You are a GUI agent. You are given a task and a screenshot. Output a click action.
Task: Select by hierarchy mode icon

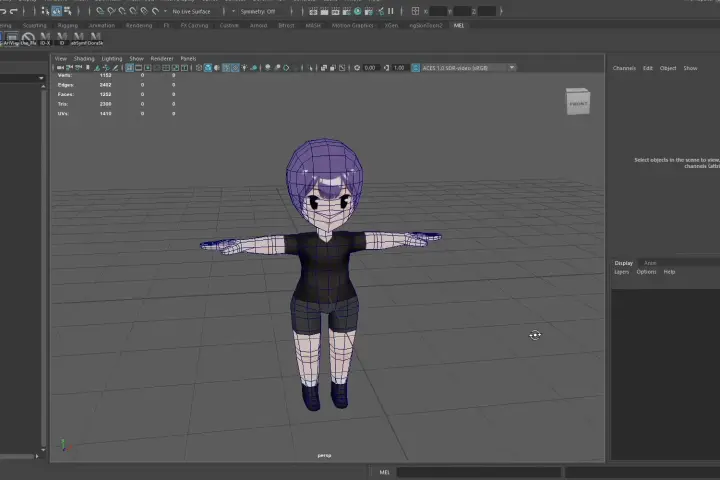click(45, 11)
